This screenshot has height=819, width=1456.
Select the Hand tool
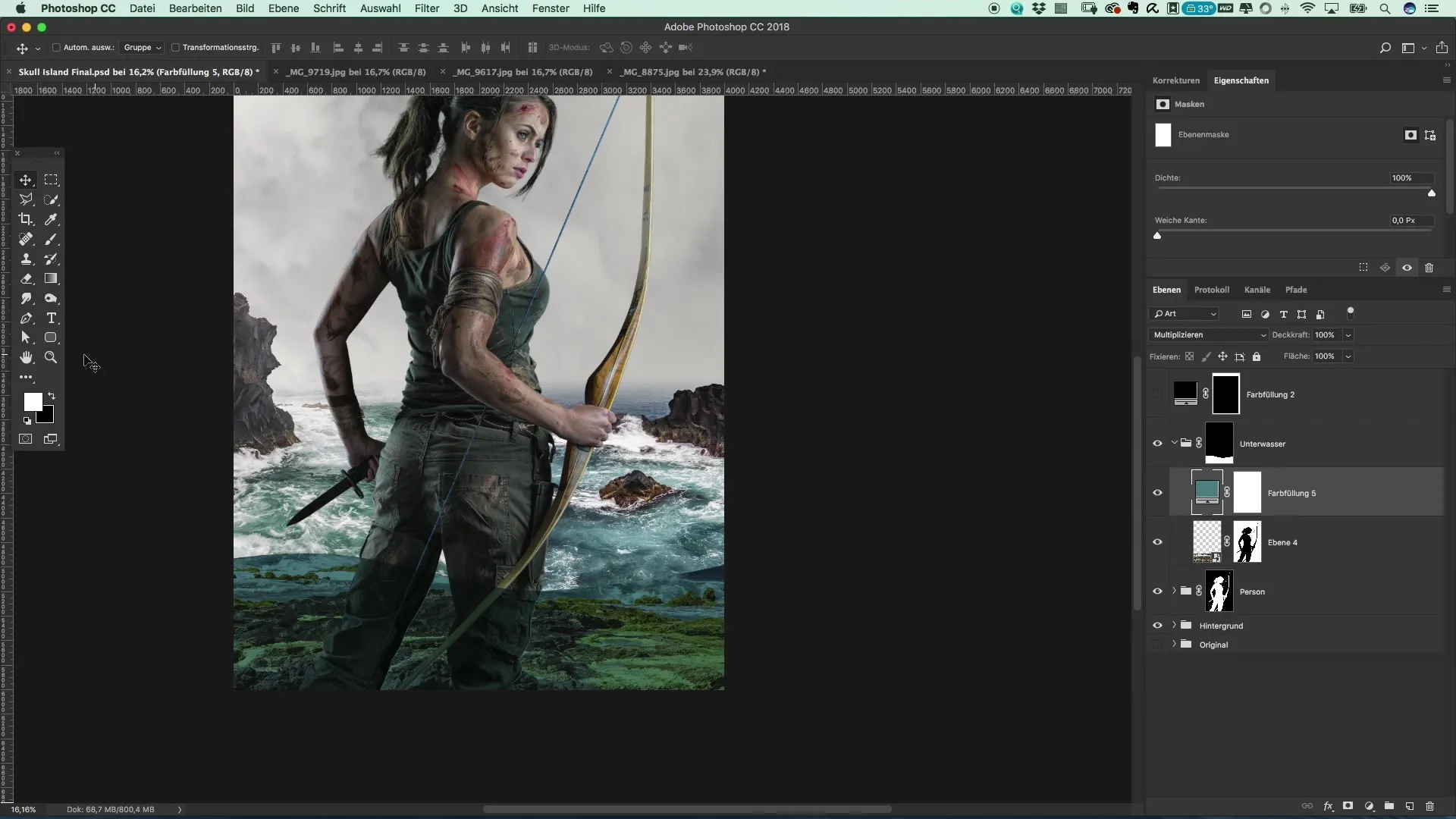coord(26,357)
